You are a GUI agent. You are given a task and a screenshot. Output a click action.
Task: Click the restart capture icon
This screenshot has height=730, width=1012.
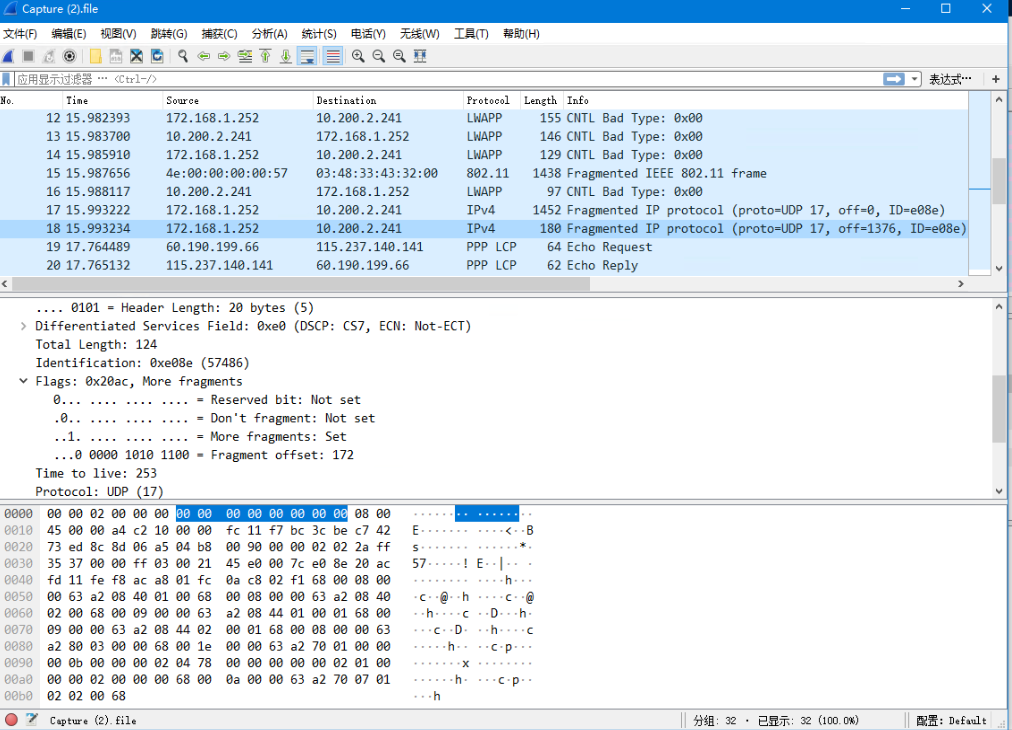[49, 56]
